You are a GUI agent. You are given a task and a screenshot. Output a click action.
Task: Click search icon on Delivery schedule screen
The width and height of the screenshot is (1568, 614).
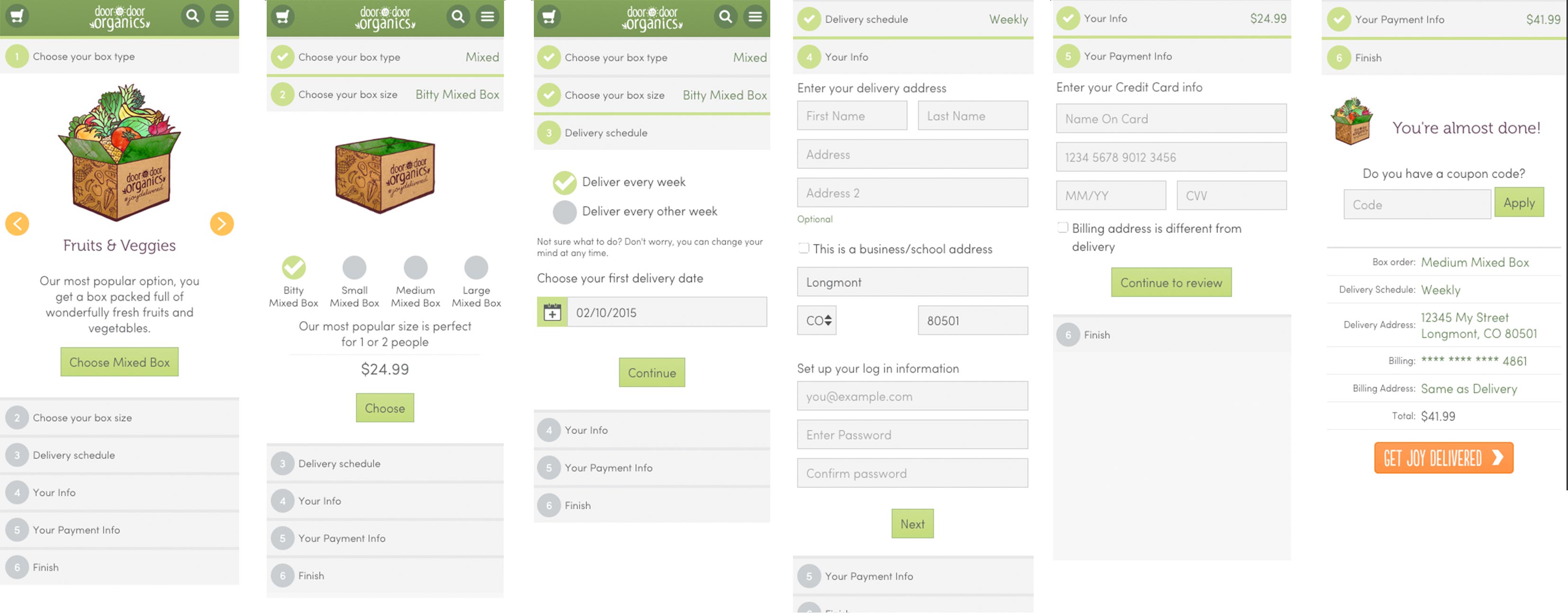point(725,17)
